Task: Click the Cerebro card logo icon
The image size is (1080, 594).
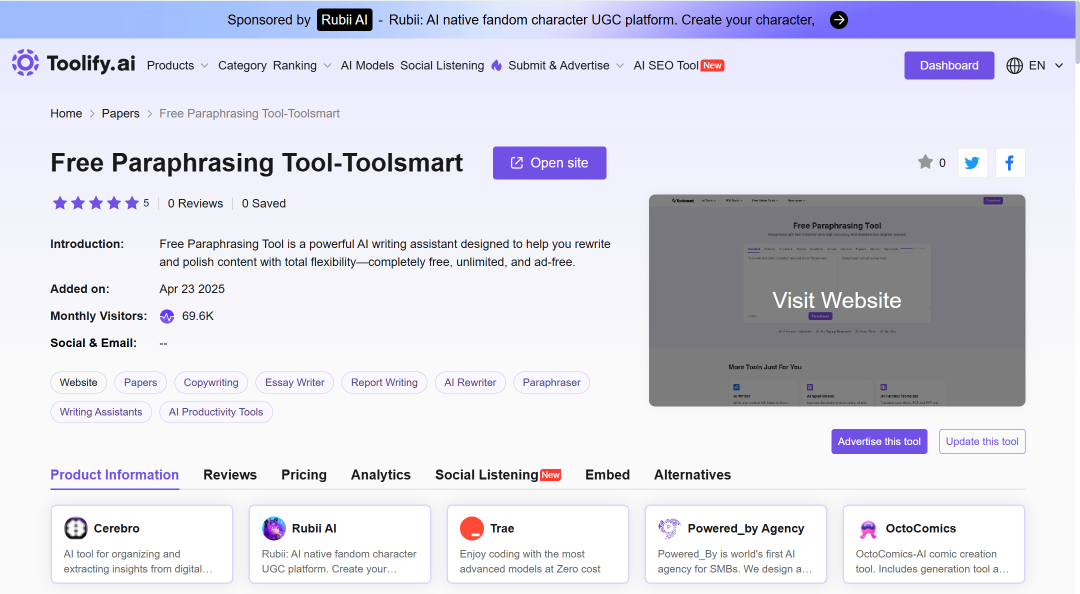Action: (76, 529)
